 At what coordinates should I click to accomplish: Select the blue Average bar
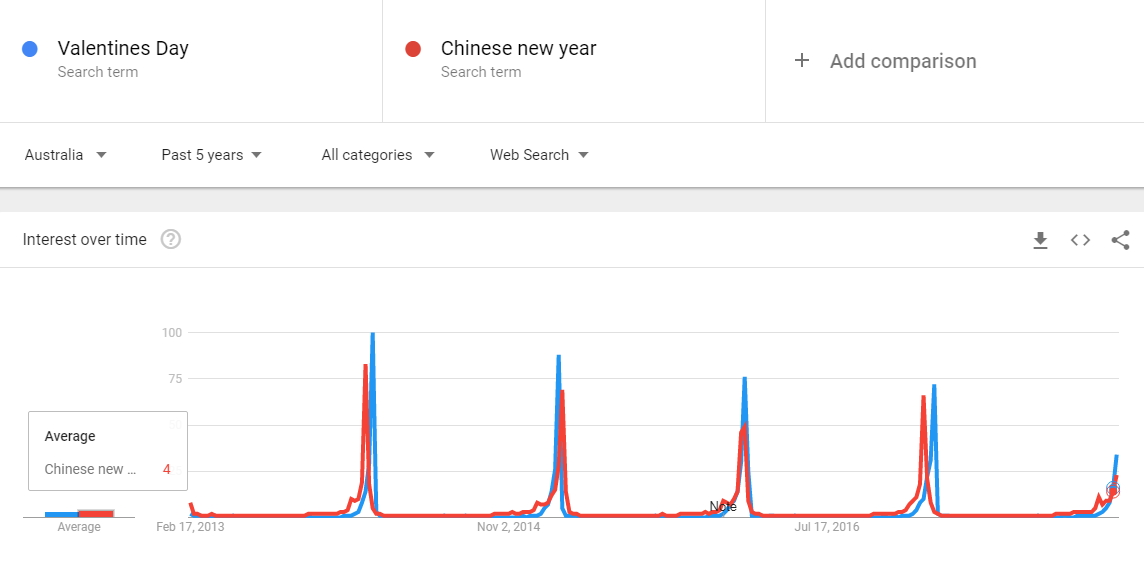61,514
